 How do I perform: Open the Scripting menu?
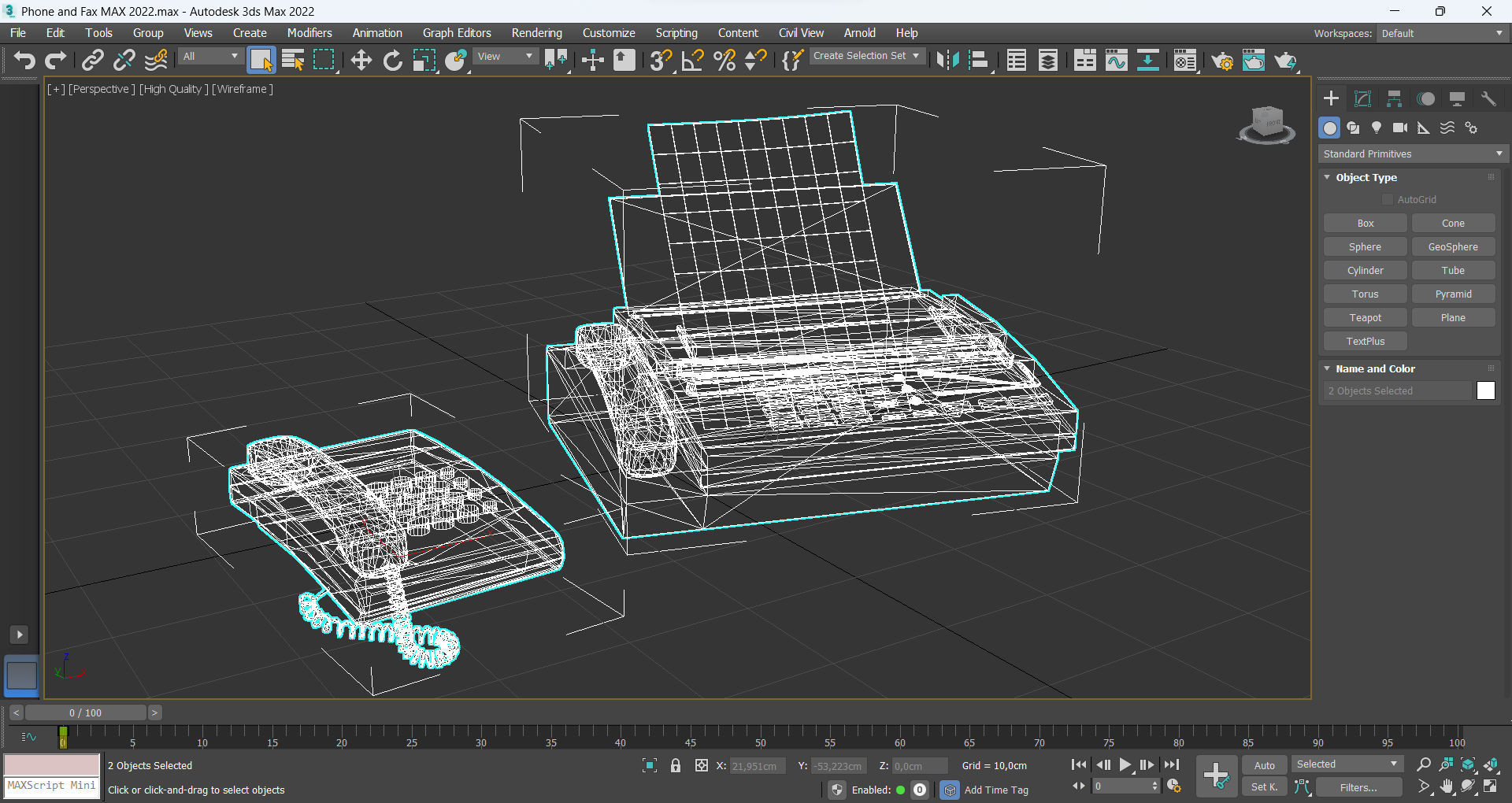[676, 33]
